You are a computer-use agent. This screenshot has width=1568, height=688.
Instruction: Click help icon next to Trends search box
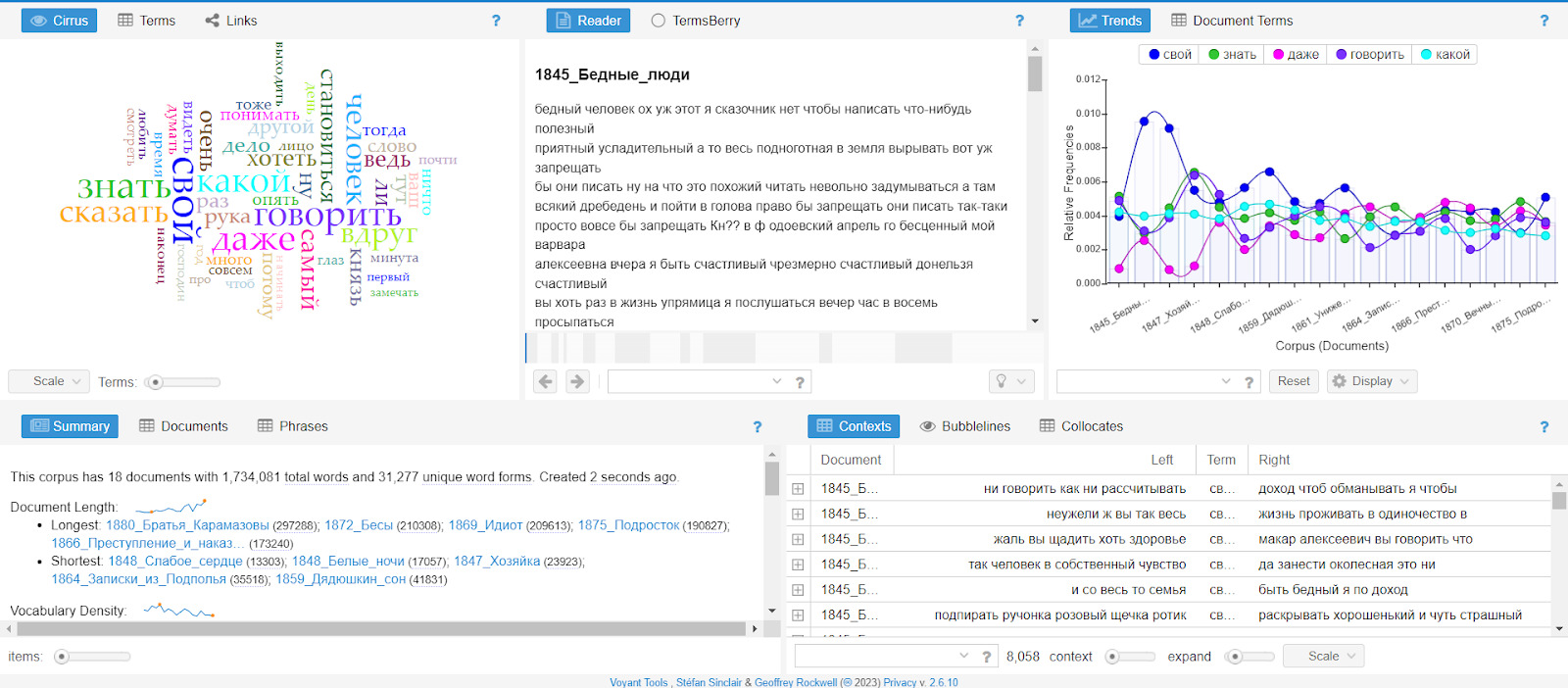1249,382
